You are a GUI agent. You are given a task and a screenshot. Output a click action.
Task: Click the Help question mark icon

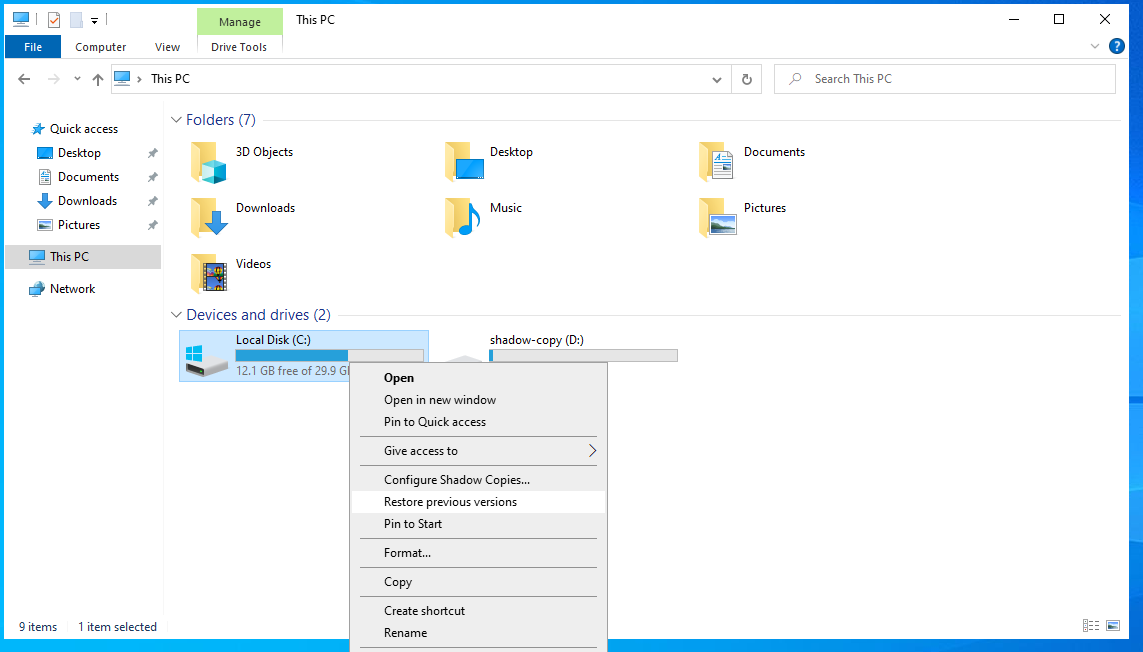point(1116,46)
